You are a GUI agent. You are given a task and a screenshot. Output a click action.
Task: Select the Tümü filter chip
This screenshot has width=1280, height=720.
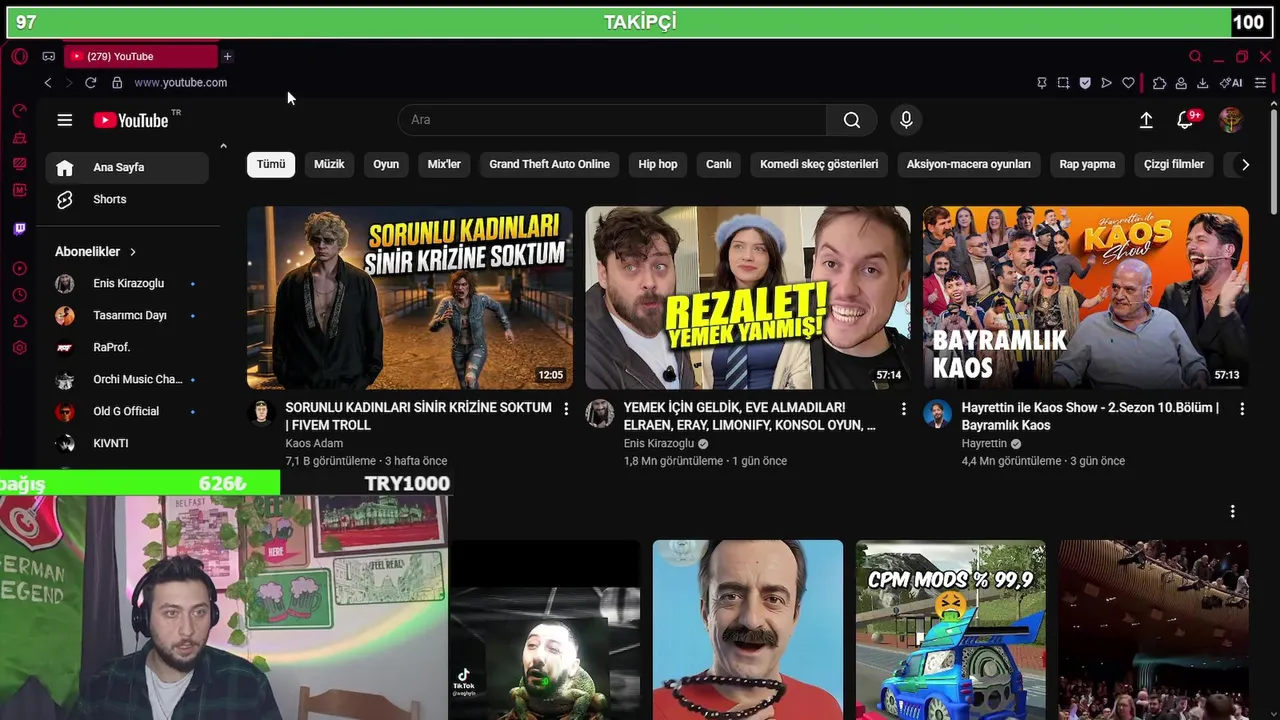(x=271, y=164)
